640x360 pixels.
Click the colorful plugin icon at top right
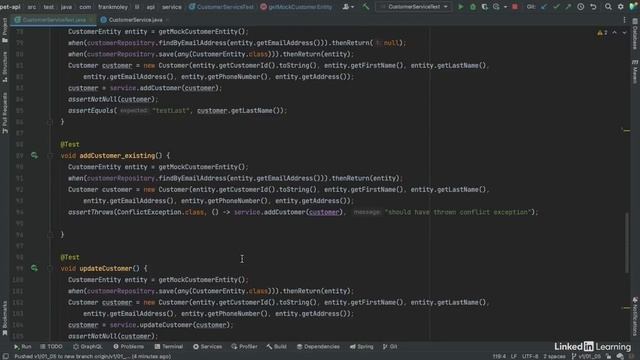tap(633, 7)
